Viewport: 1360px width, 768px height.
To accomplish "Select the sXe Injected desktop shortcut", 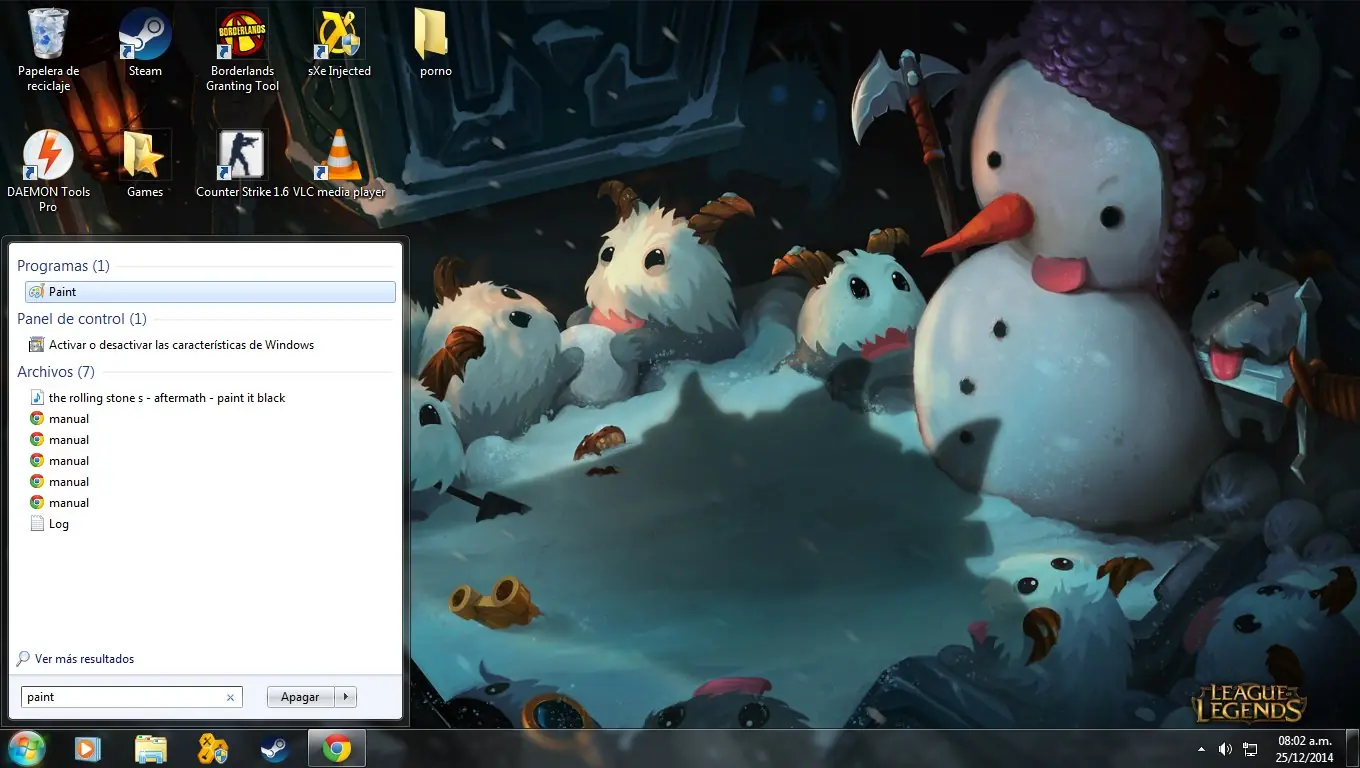I will point(340,43).
